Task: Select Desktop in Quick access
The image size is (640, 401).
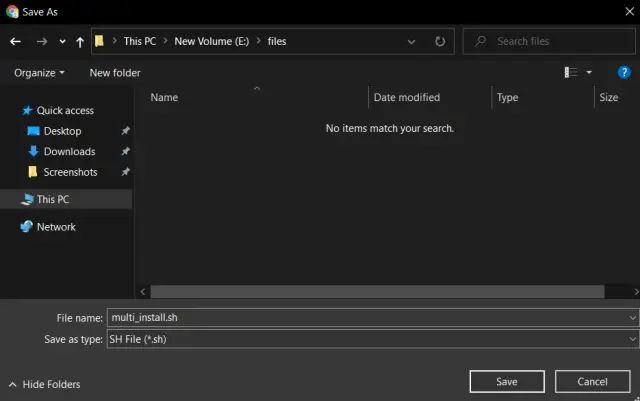Action: 62,131
